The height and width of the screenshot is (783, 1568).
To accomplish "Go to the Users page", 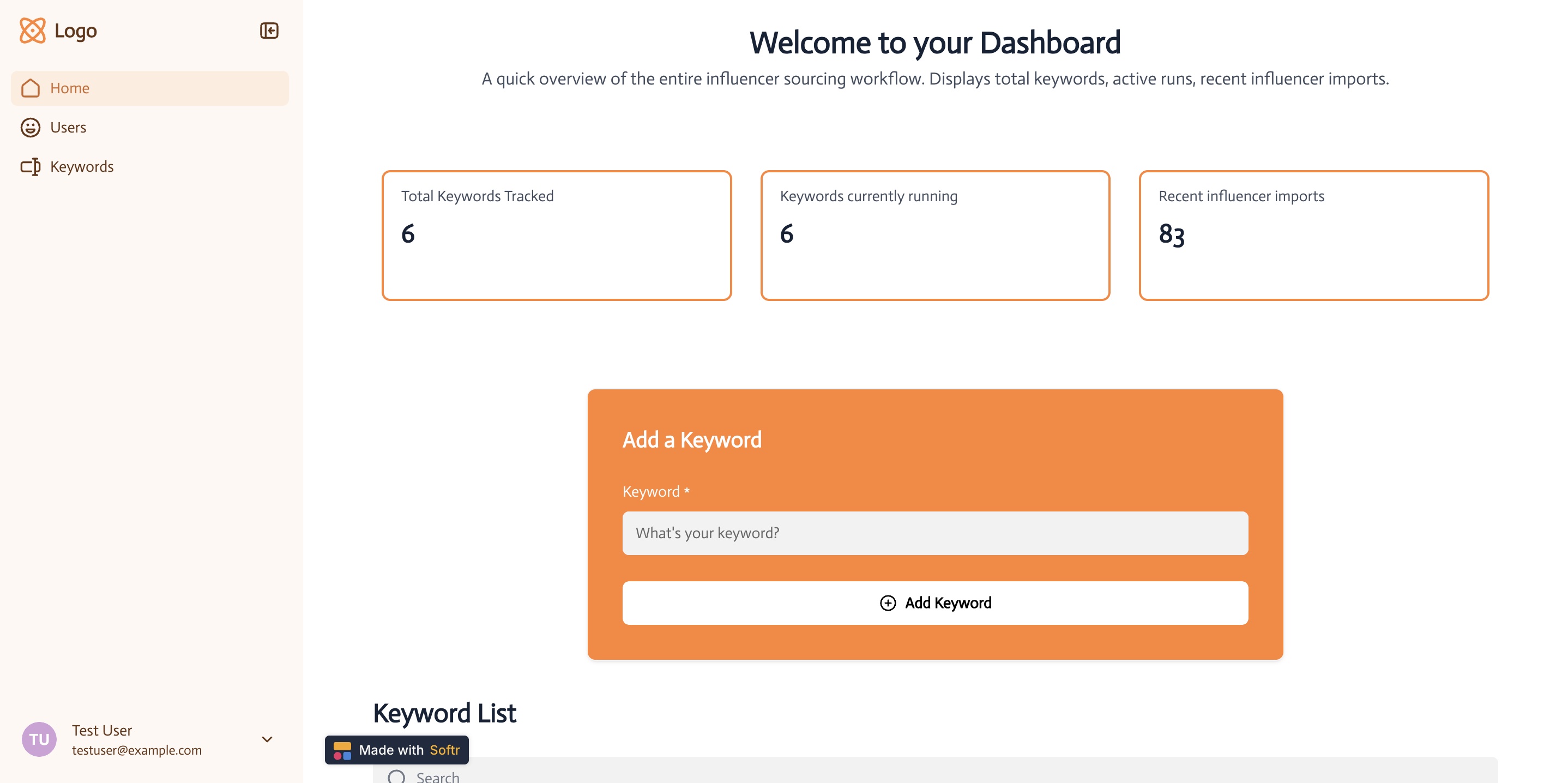I will point(68,127).
